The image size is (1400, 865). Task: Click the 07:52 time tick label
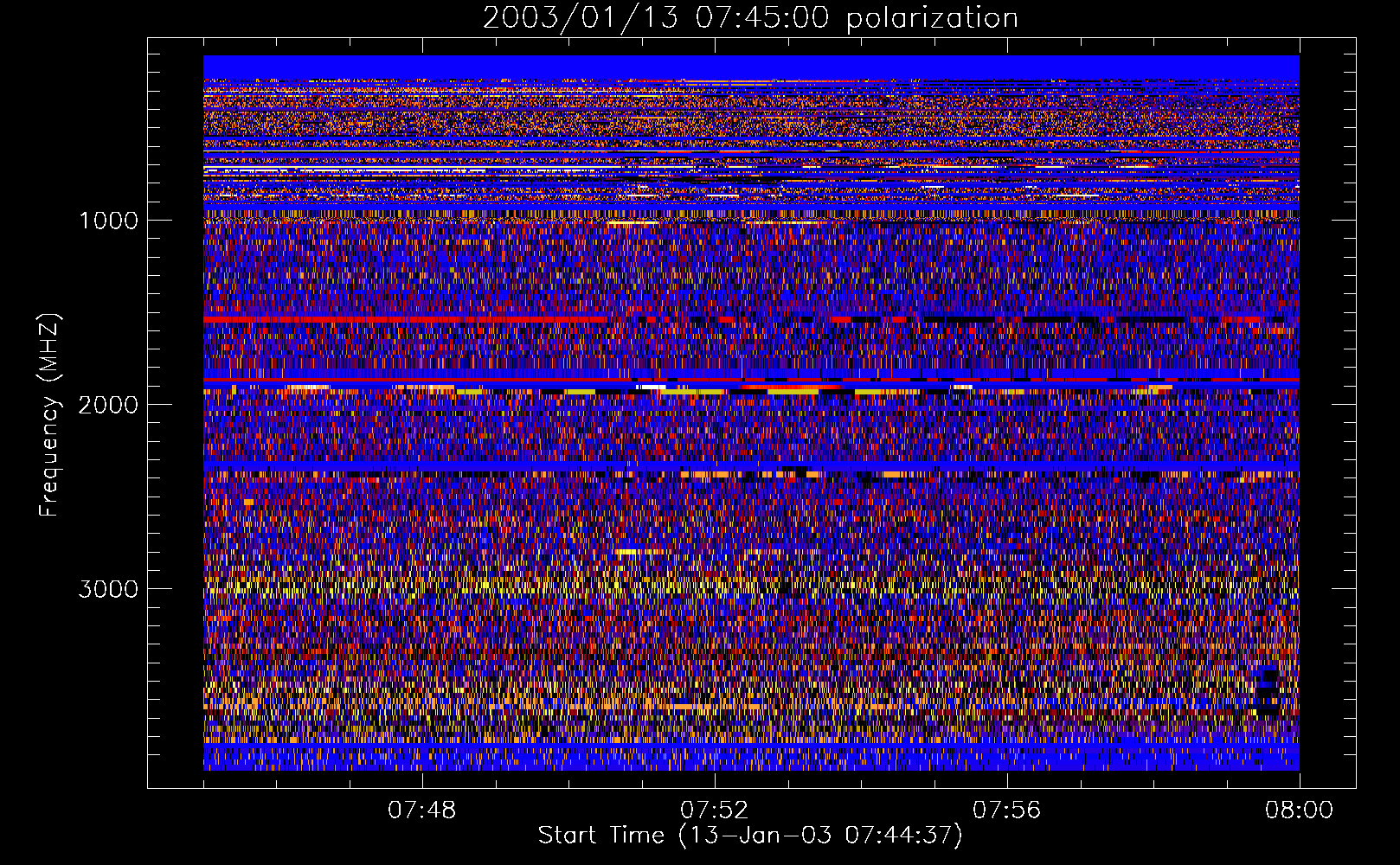coord(714,811)
